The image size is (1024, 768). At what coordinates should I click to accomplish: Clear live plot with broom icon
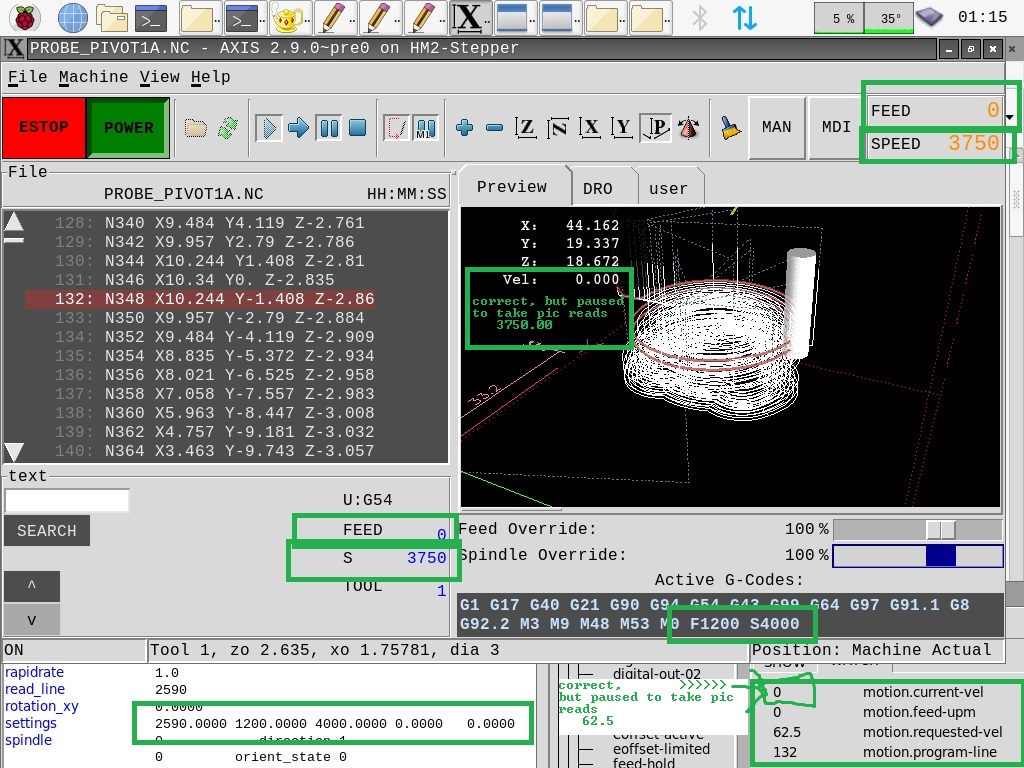point(731,128)
